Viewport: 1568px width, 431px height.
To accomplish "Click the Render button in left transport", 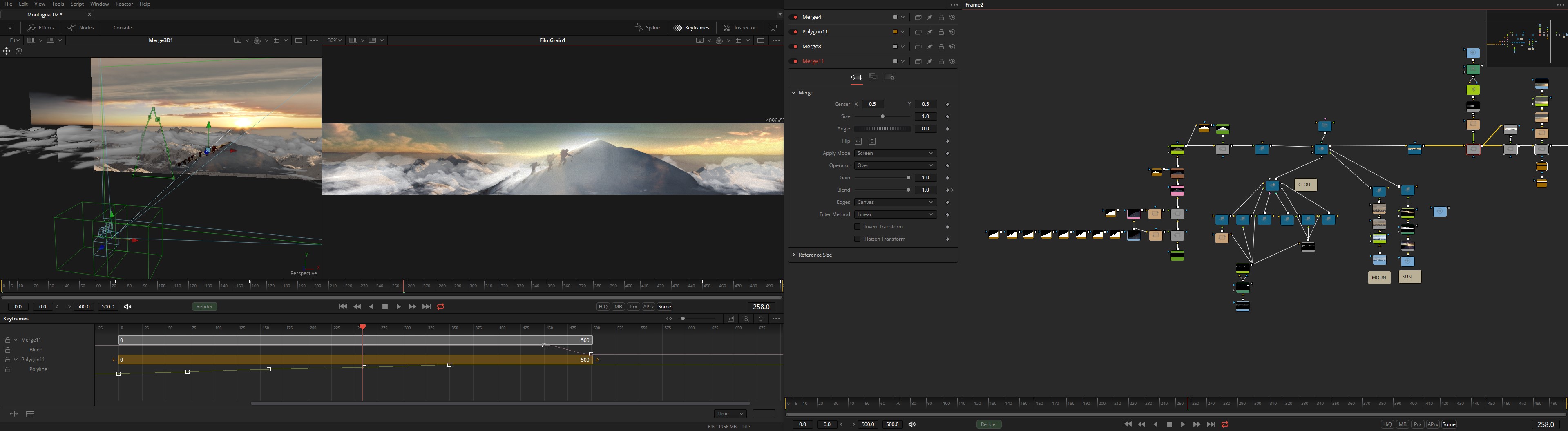I will 205,307.
